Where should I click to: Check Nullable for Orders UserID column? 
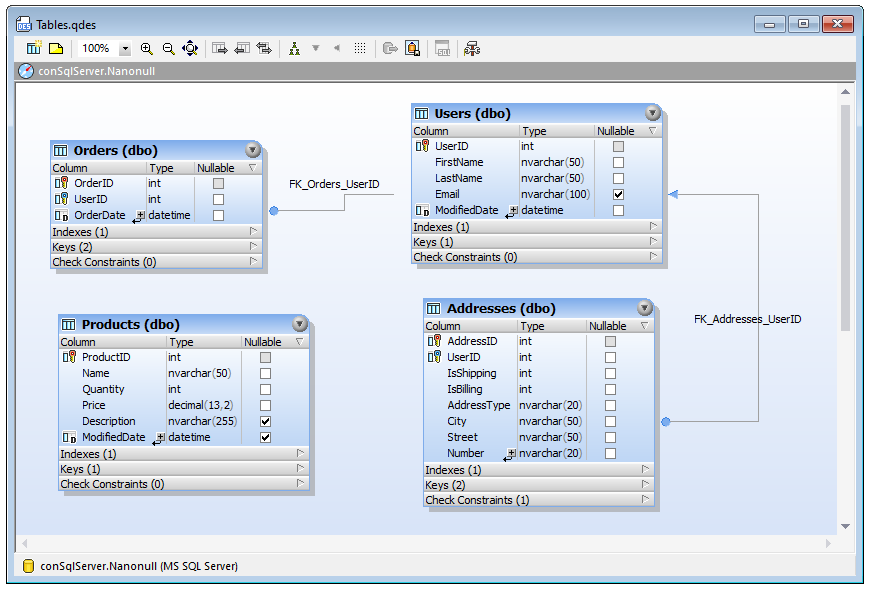[218, 199]
